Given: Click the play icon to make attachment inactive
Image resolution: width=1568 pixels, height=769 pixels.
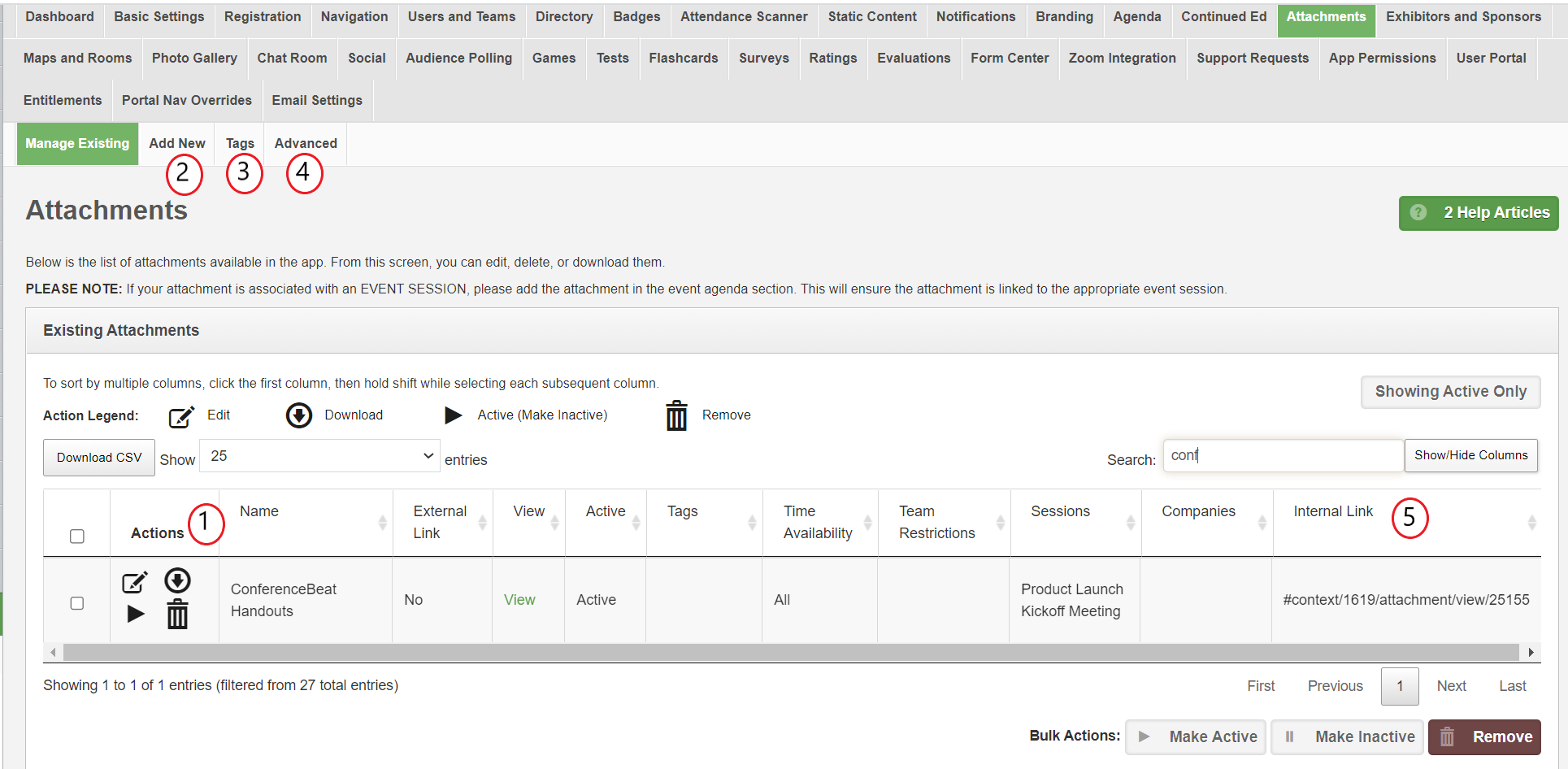Looking at the screenshot, I should (x=136, y=614).
